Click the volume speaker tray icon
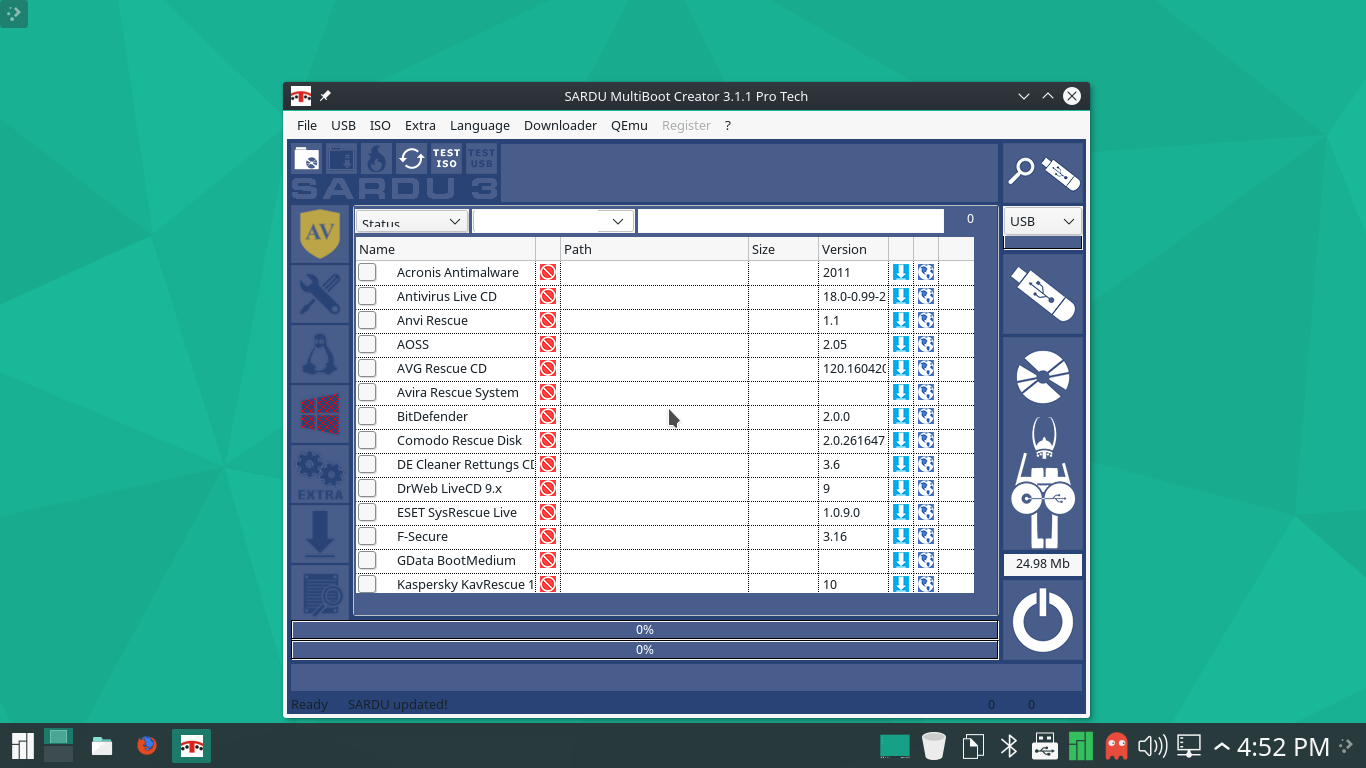Screen dimensions: 1366x768 (x=1152, y=746)
